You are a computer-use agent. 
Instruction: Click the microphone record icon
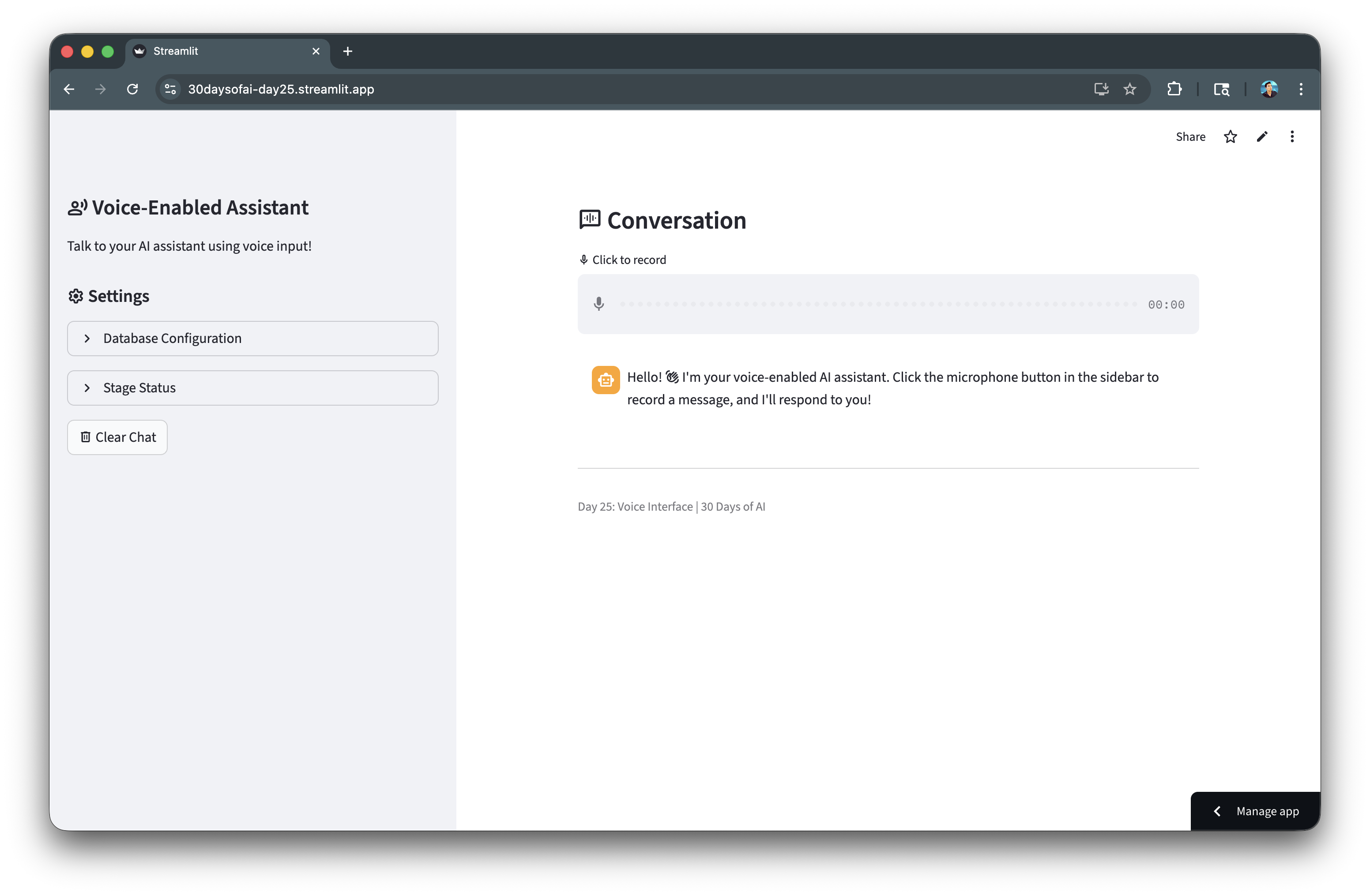click(x=598, y=304)
